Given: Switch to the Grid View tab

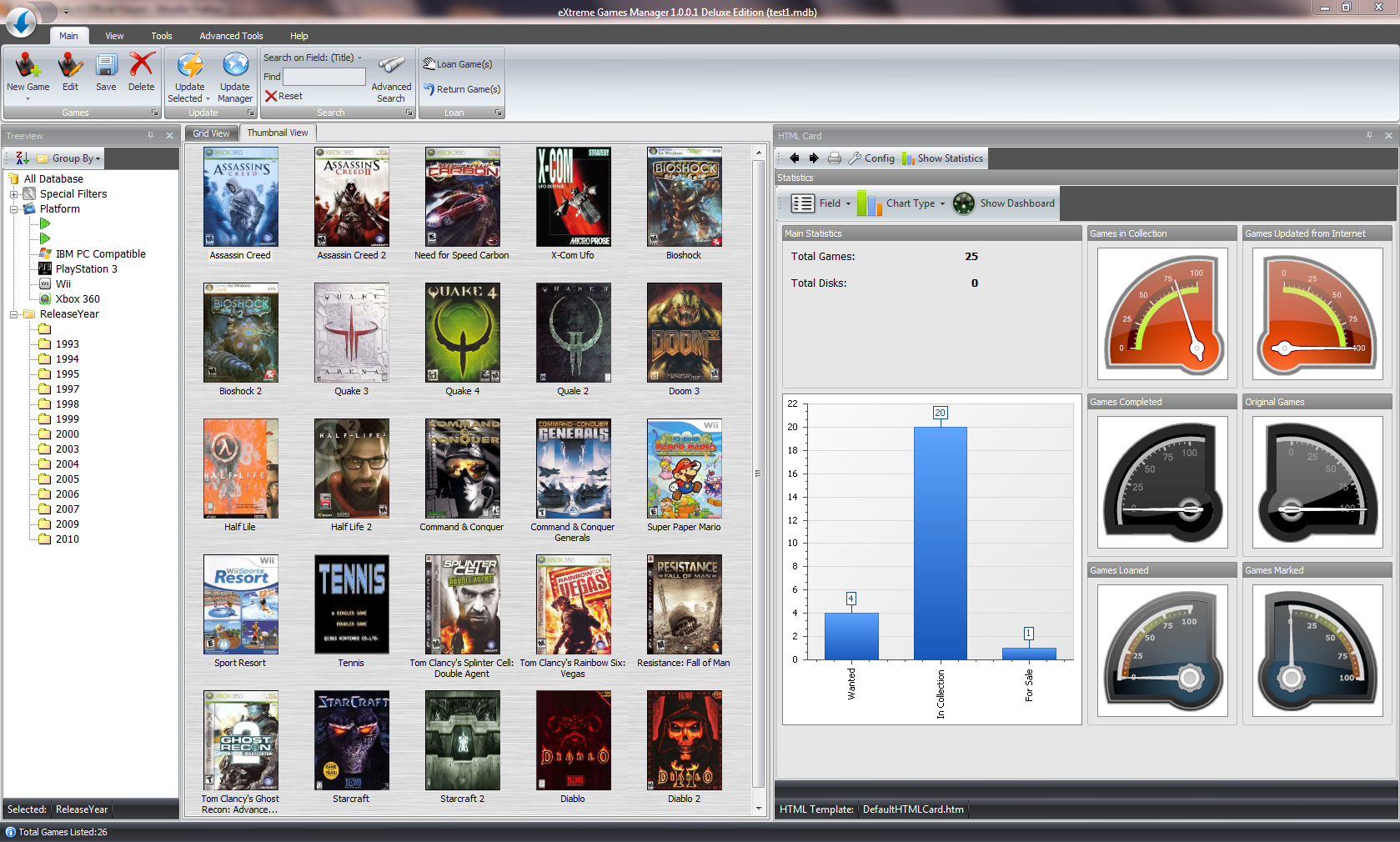Looking at the screenshot, I should tap(211, 133).
